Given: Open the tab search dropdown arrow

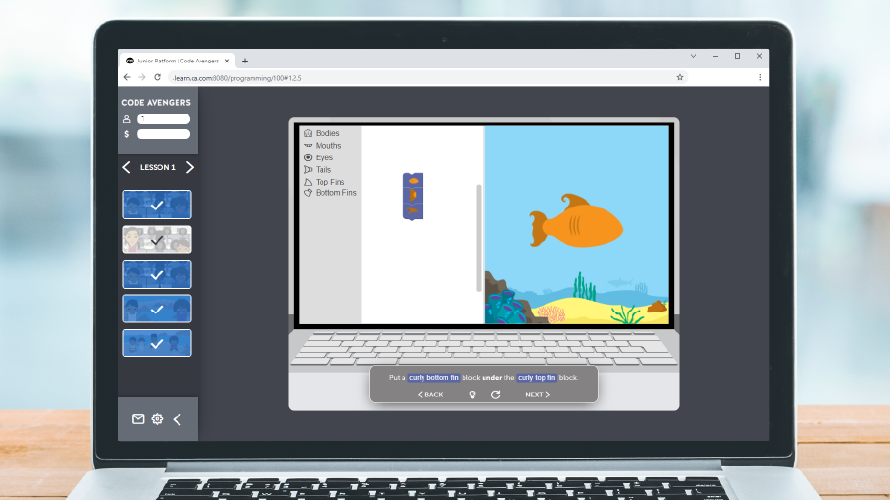Looking at the screenshot, I should [694, 56].
